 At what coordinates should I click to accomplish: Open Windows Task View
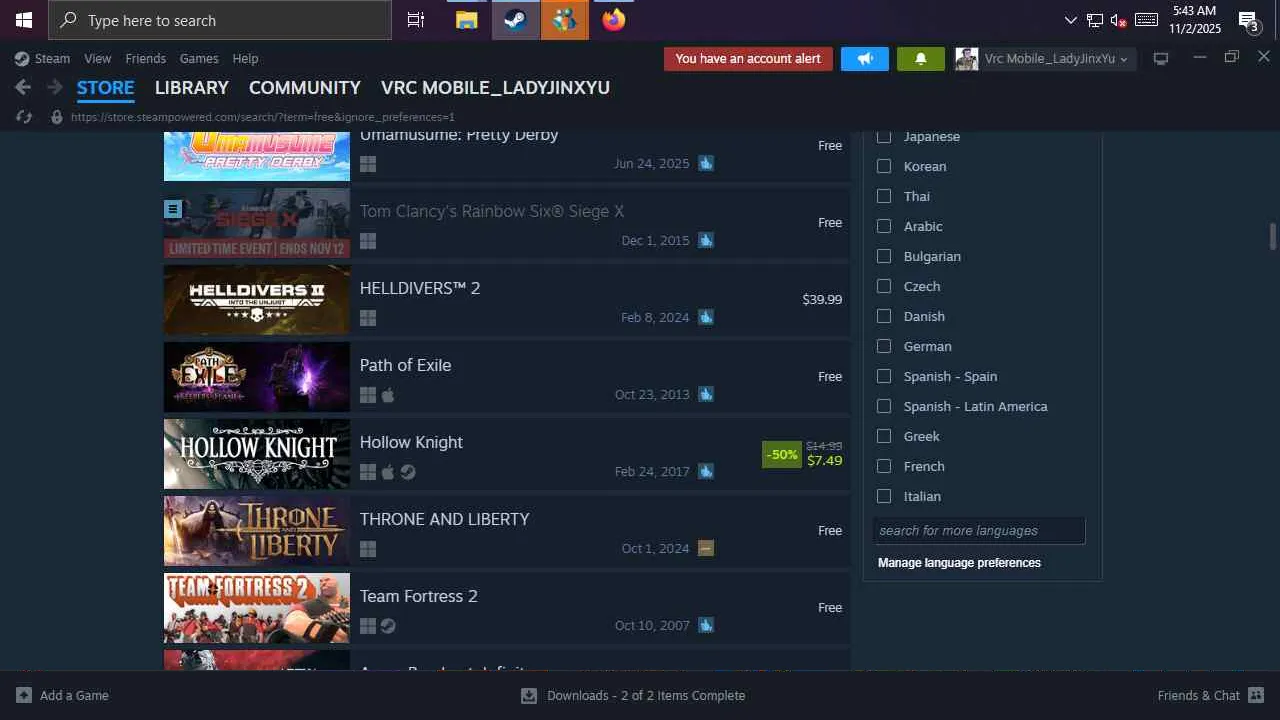416,20
